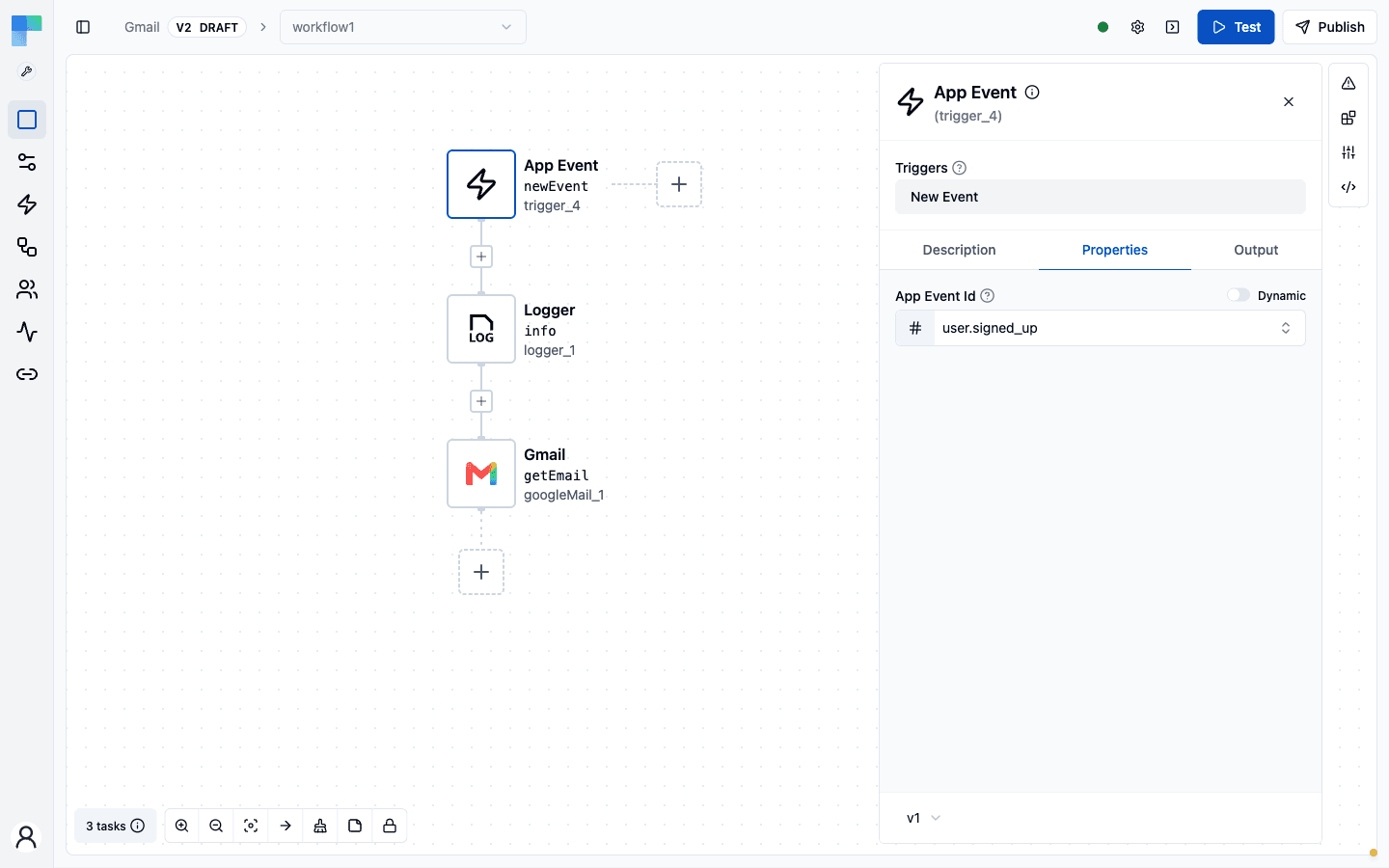Click the zoom in magnifier icon
The width and height of the screenshot is (1389, 868).
(x=181, y=826)
